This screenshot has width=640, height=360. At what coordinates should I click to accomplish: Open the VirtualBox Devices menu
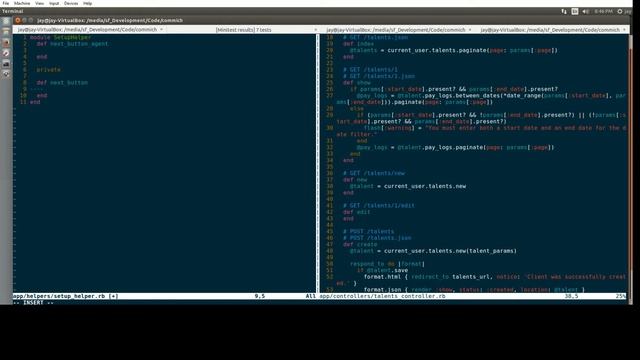pos(71,3)
